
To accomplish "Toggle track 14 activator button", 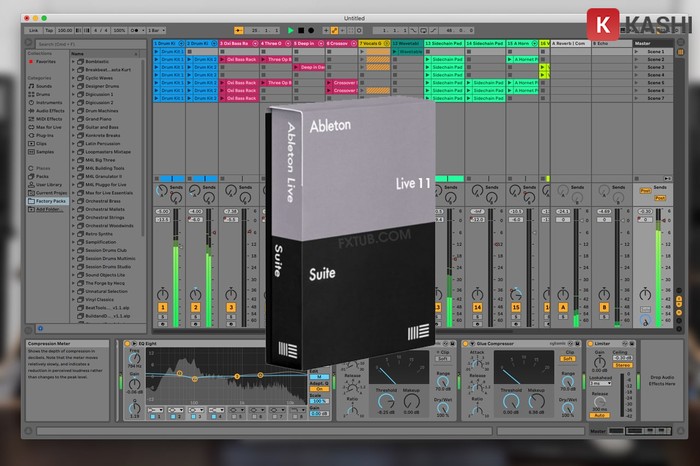I will coord(477,308).
